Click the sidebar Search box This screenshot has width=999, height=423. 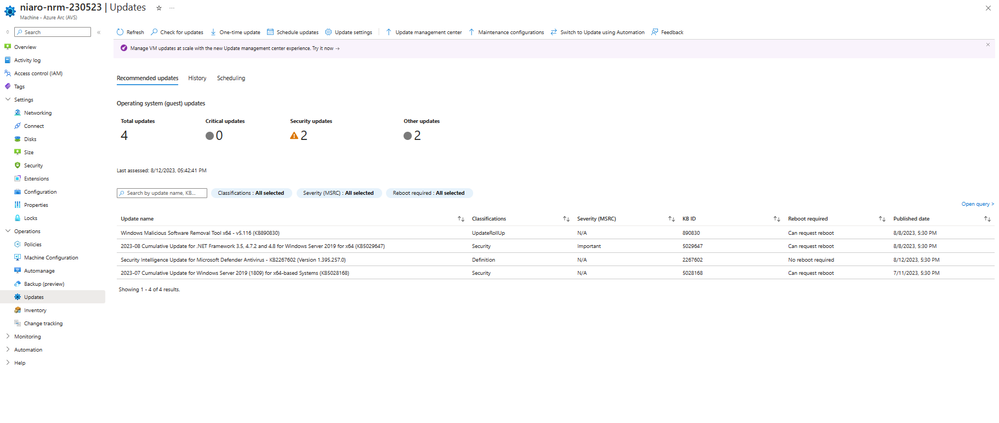[52, 32]
